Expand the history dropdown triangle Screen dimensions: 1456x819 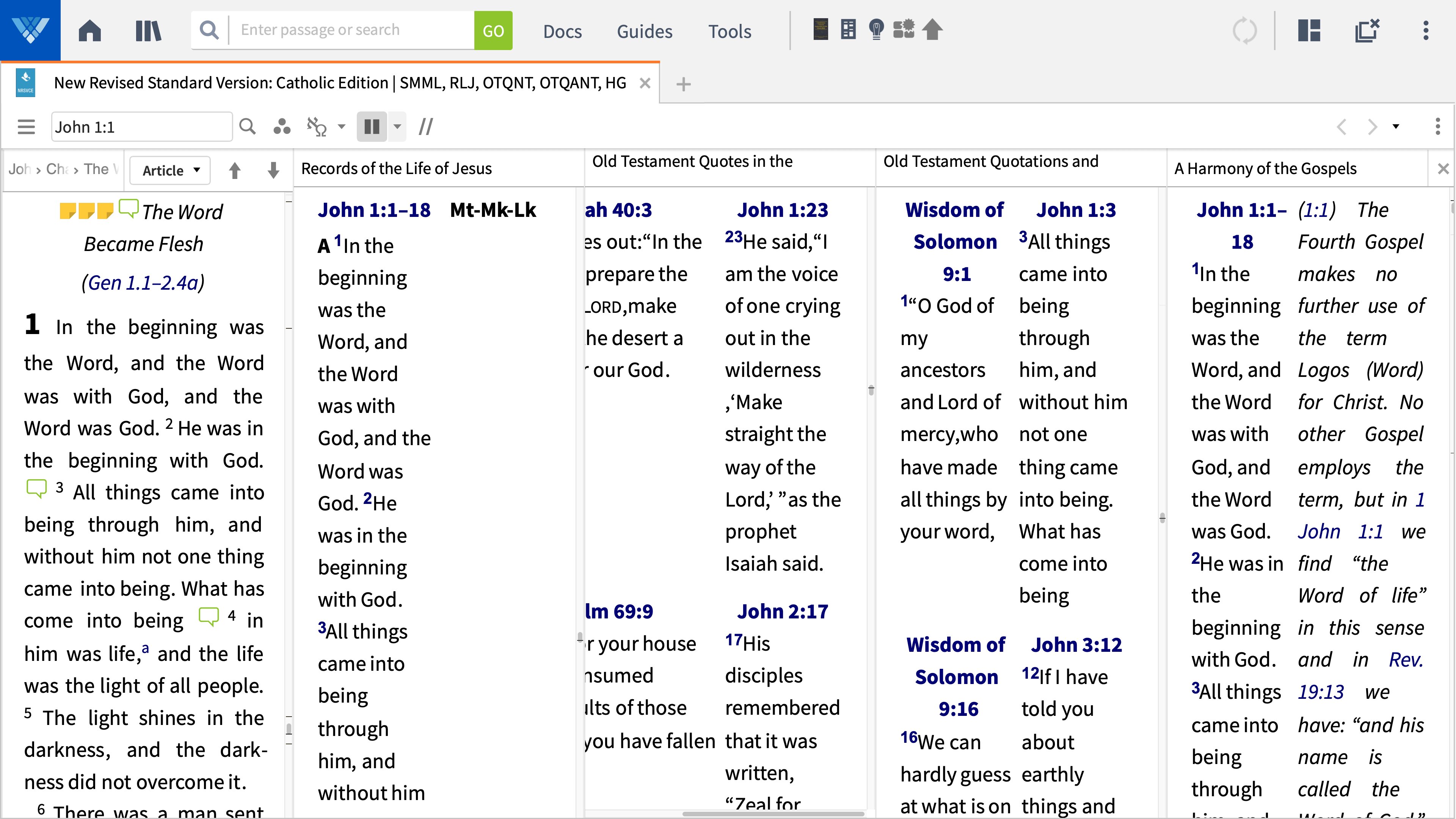[x=1396, y=127]
